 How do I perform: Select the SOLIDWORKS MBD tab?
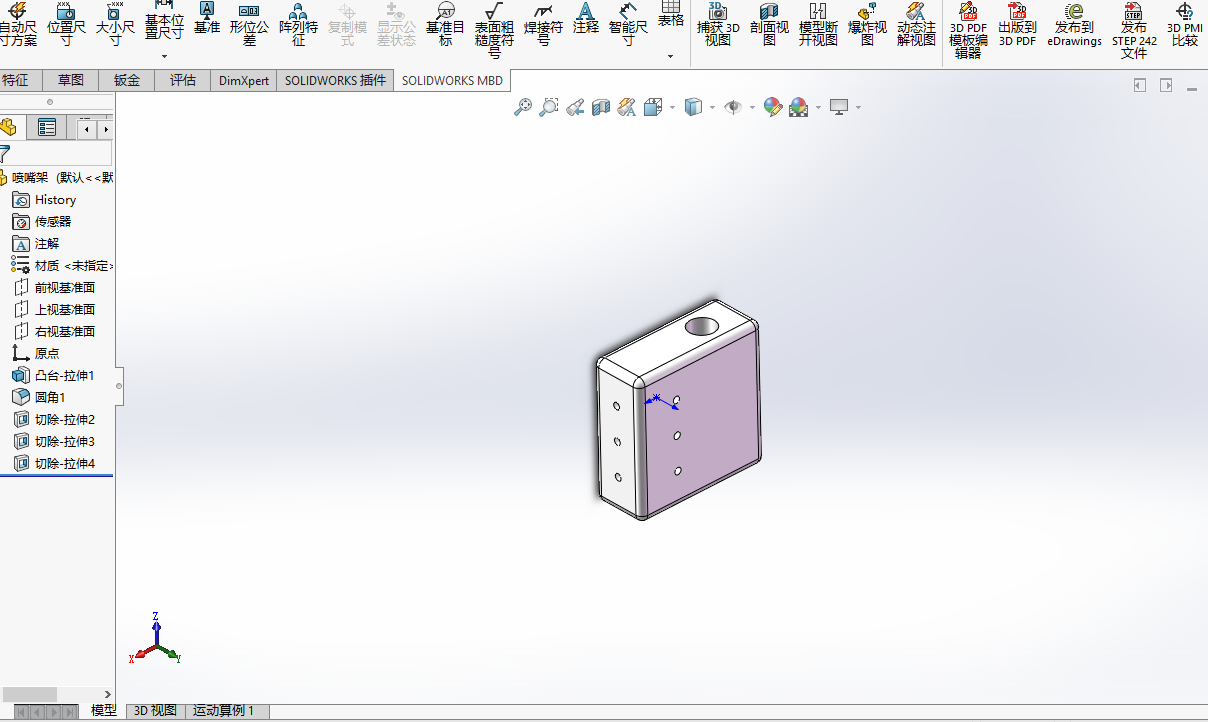[x=453, y=80]
